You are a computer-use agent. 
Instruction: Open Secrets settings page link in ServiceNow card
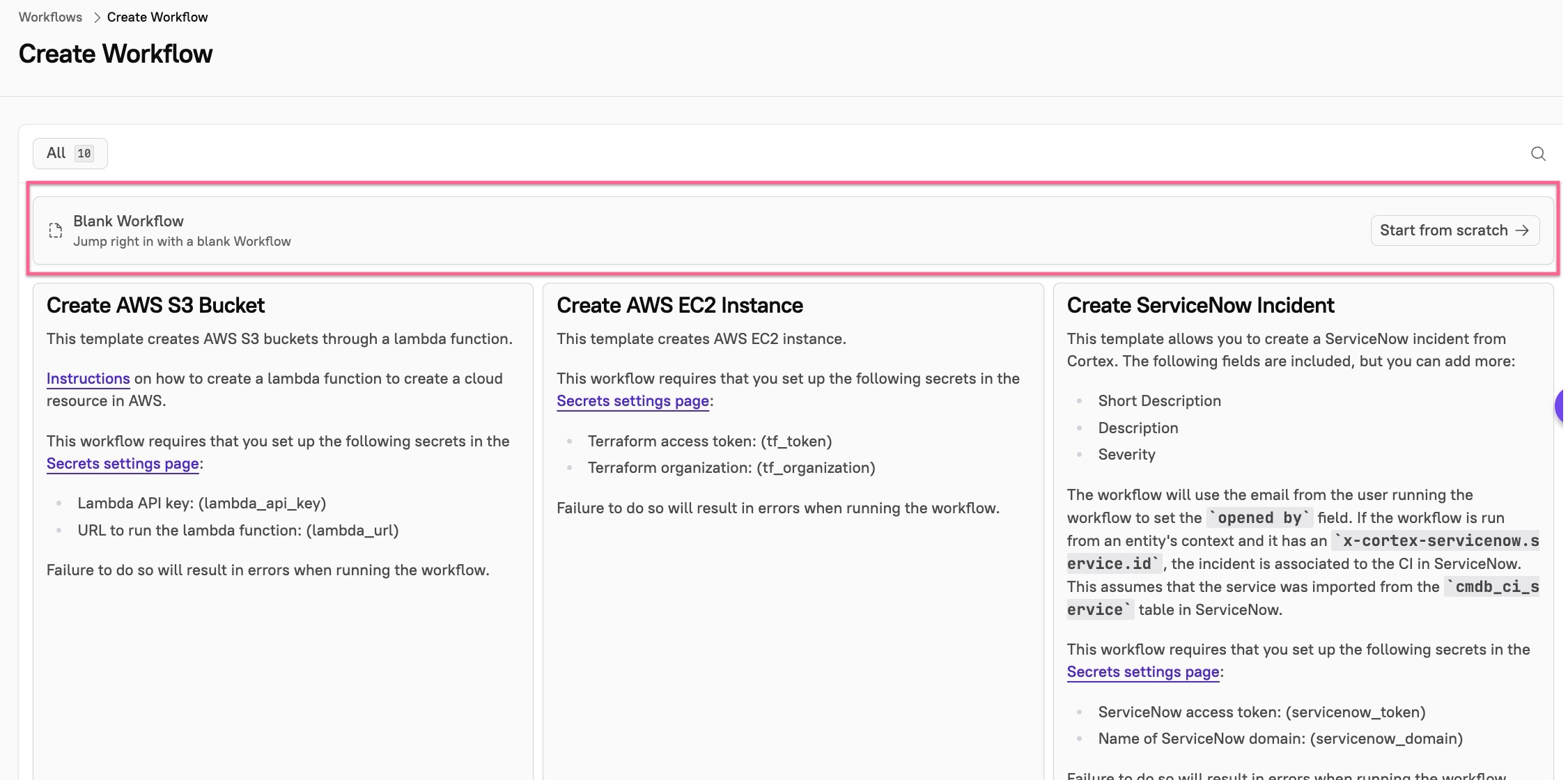[x=1143, y=671]
